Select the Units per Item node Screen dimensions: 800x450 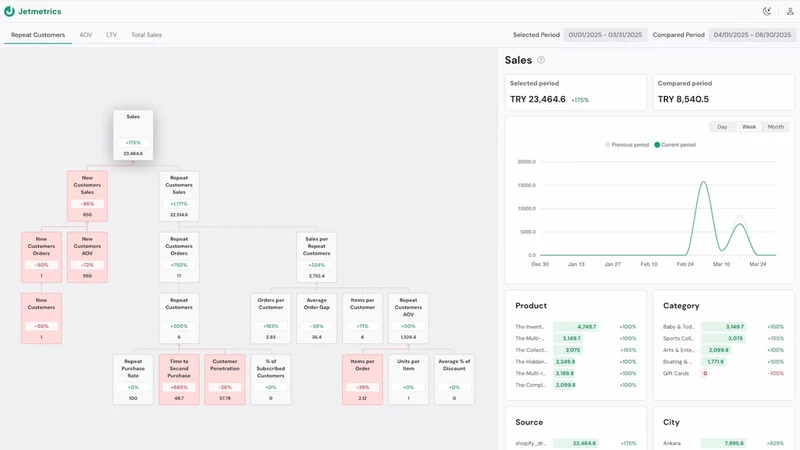point(409,380)
